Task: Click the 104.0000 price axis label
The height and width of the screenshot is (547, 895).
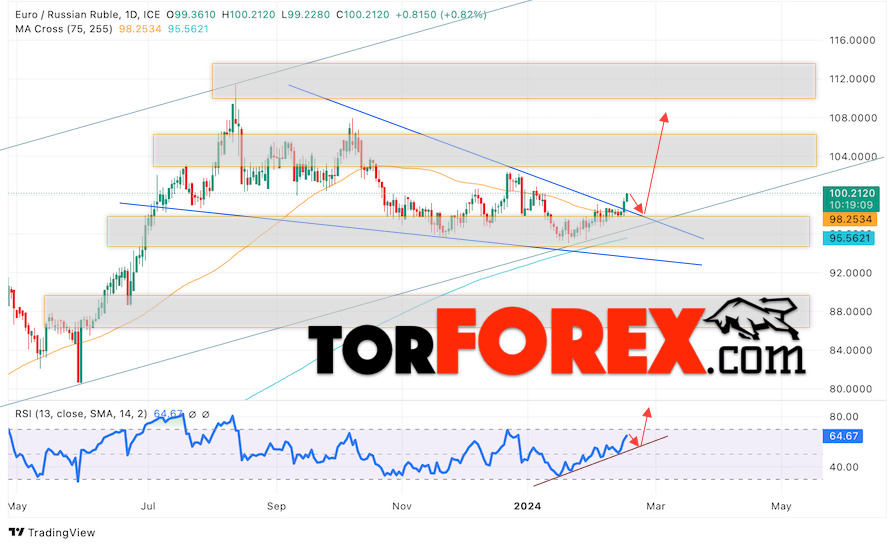Action: click(x=852, y=156)
